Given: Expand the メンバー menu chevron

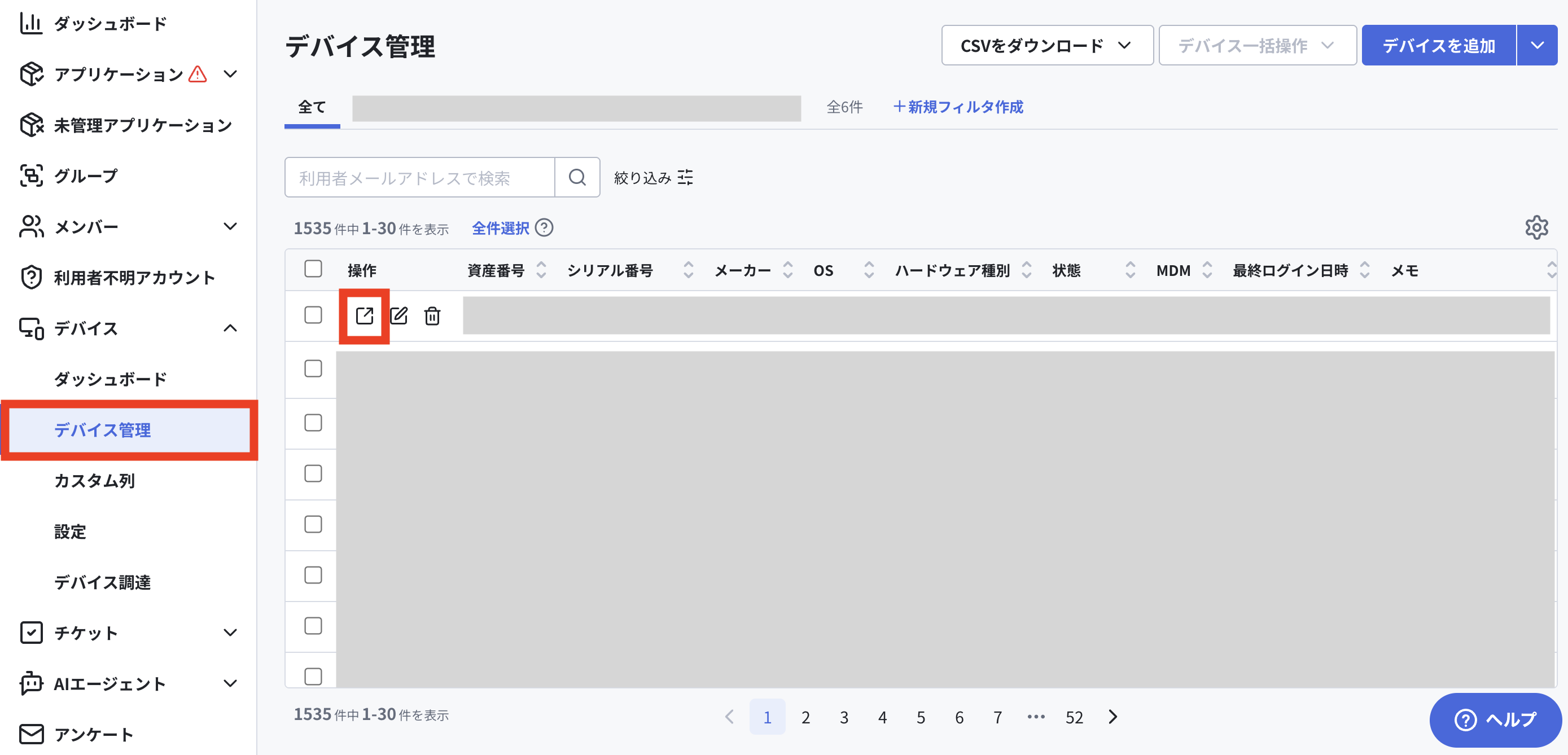Looking at the screenshot, I should point(230,226).
